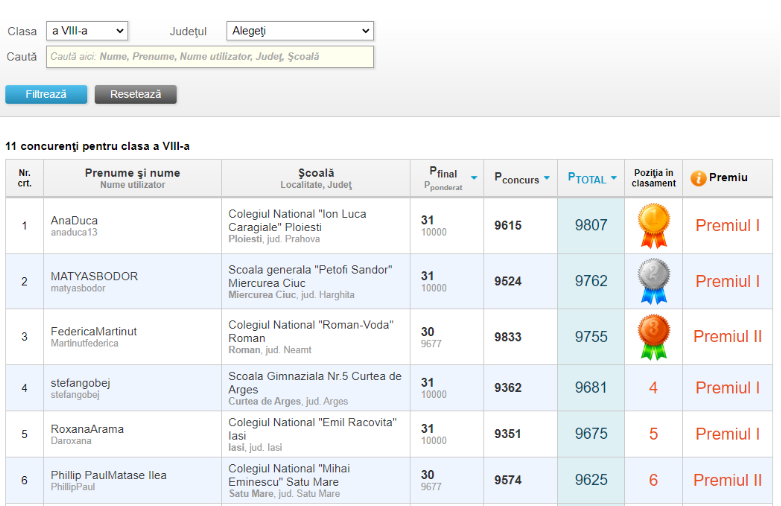Expand the Județul dropdown

[x=299, y=31]
